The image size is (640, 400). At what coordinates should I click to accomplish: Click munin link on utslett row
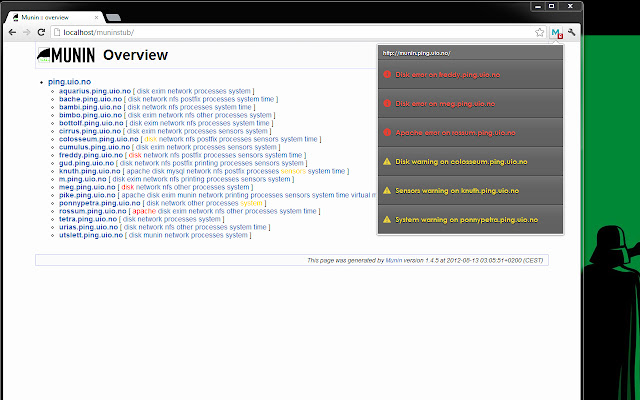point(153,235)
